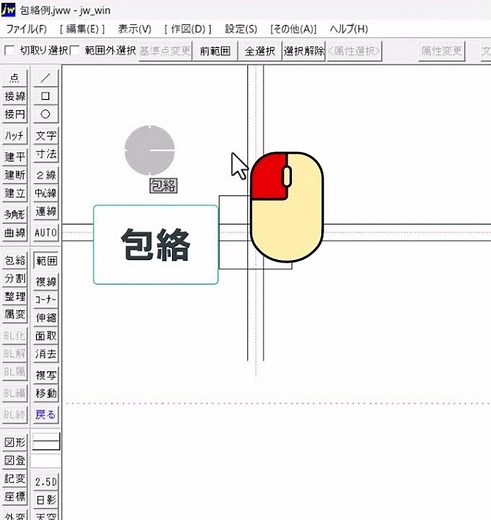Open the [作図(D)] menu
Image resolution: width=491 pixels, height=520 pixels.
[188, 29]
